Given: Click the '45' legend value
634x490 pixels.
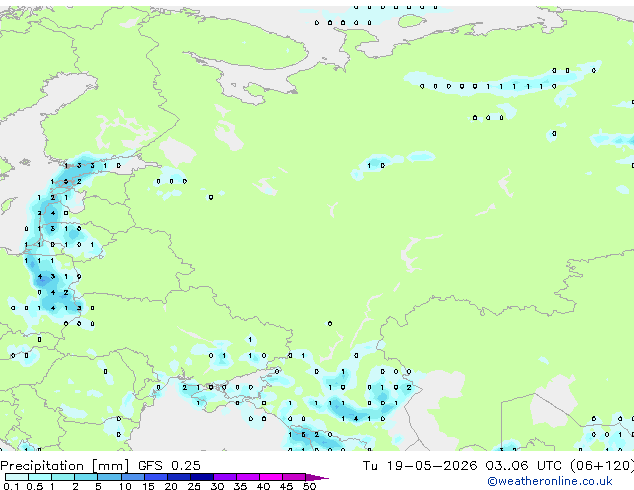Looking at the screenshot, I should (286, 486).
